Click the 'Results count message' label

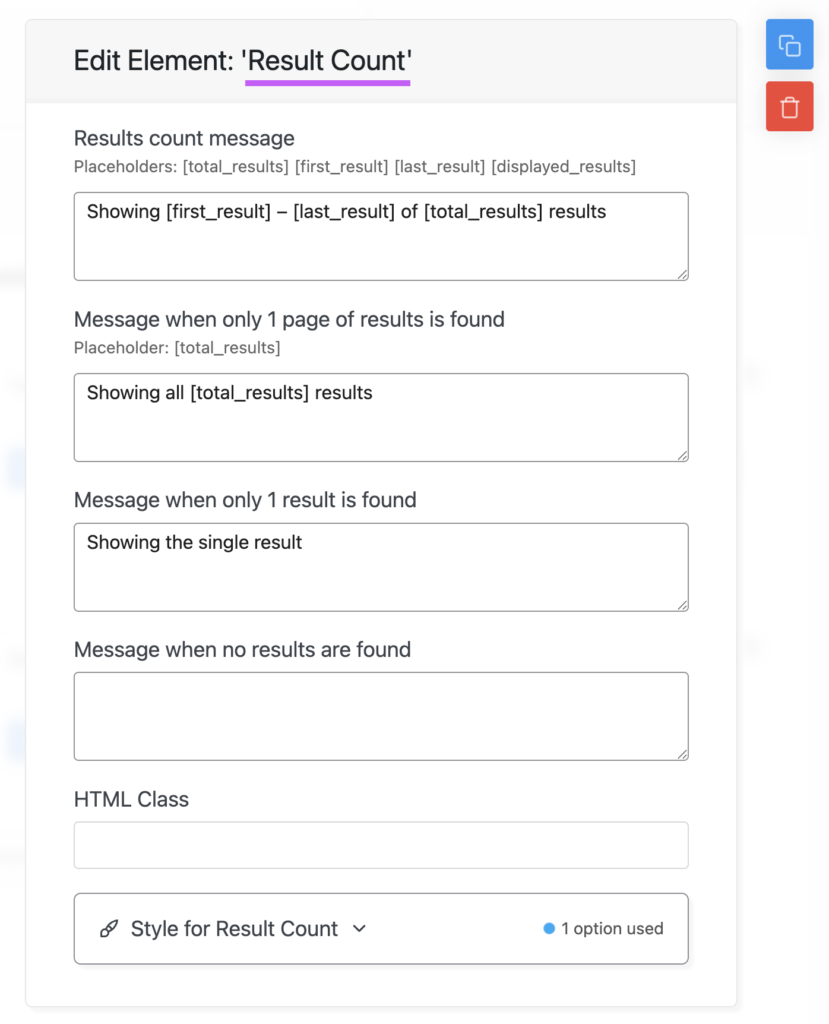tap(184, 138)
